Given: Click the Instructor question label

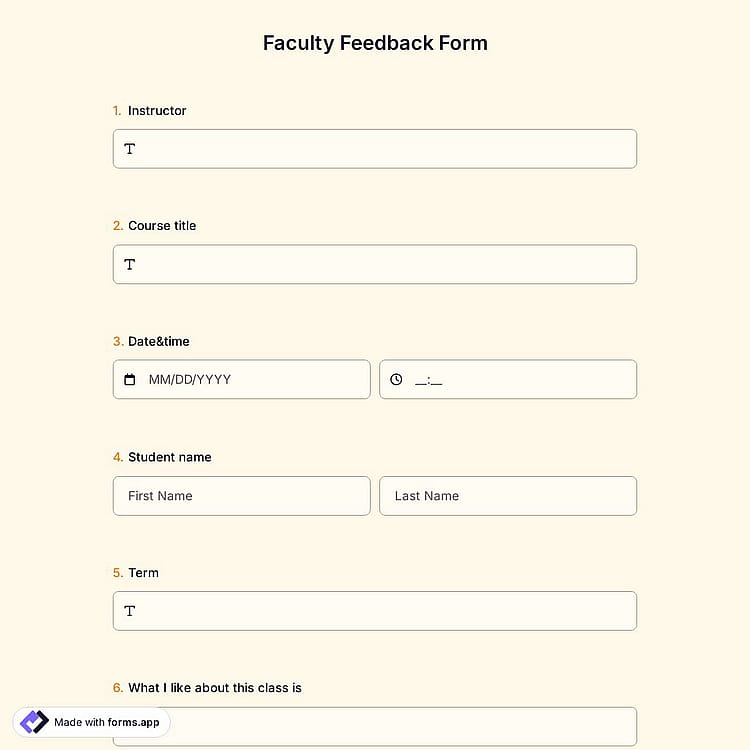Looking at the screenshot, I should pyautogui.click(x=157, y=110).
